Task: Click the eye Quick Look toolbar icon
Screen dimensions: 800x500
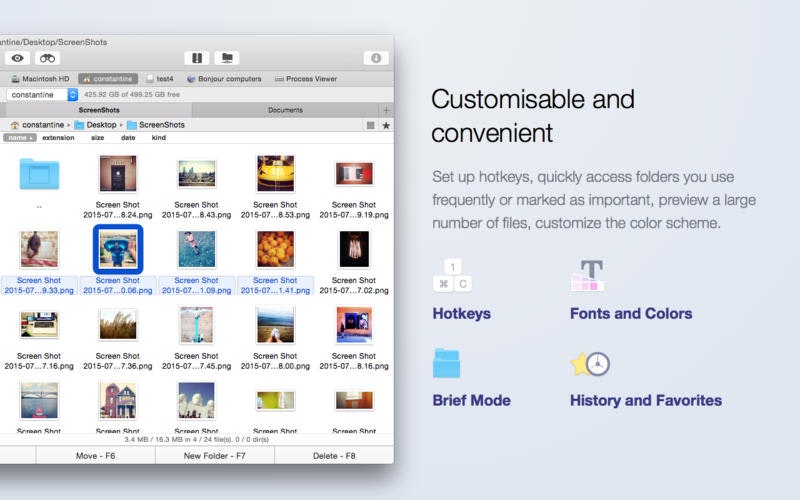Action: pyautogui.click(x=17, y=58)
